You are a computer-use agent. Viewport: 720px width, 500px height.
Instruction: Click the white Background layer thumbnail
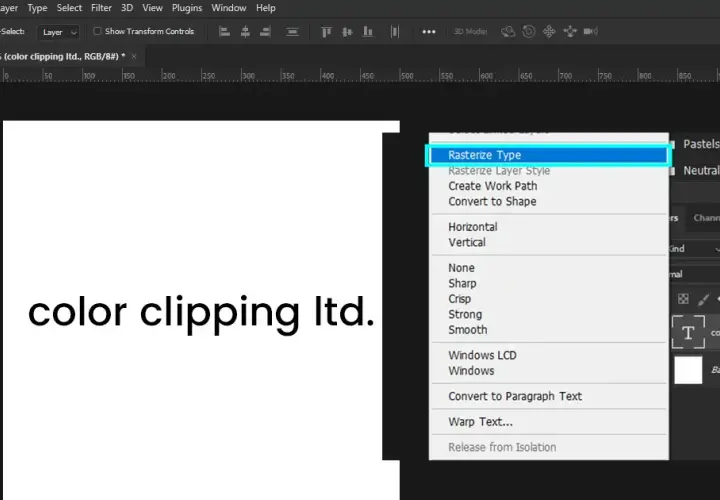(x=688, y=370)
